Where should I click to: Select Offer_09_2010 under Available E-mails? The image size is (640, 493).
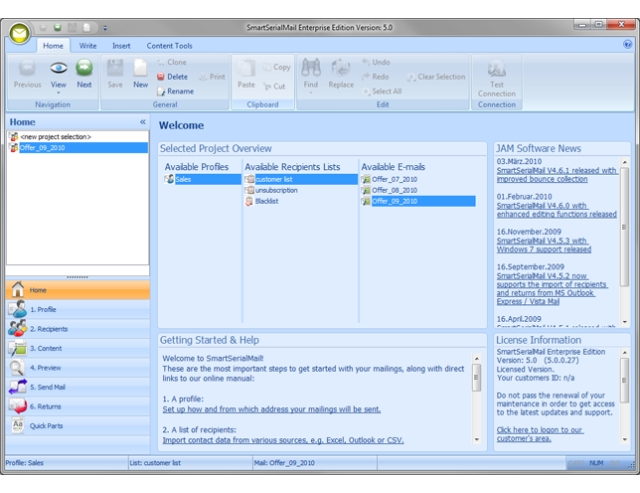click(418, 201)
